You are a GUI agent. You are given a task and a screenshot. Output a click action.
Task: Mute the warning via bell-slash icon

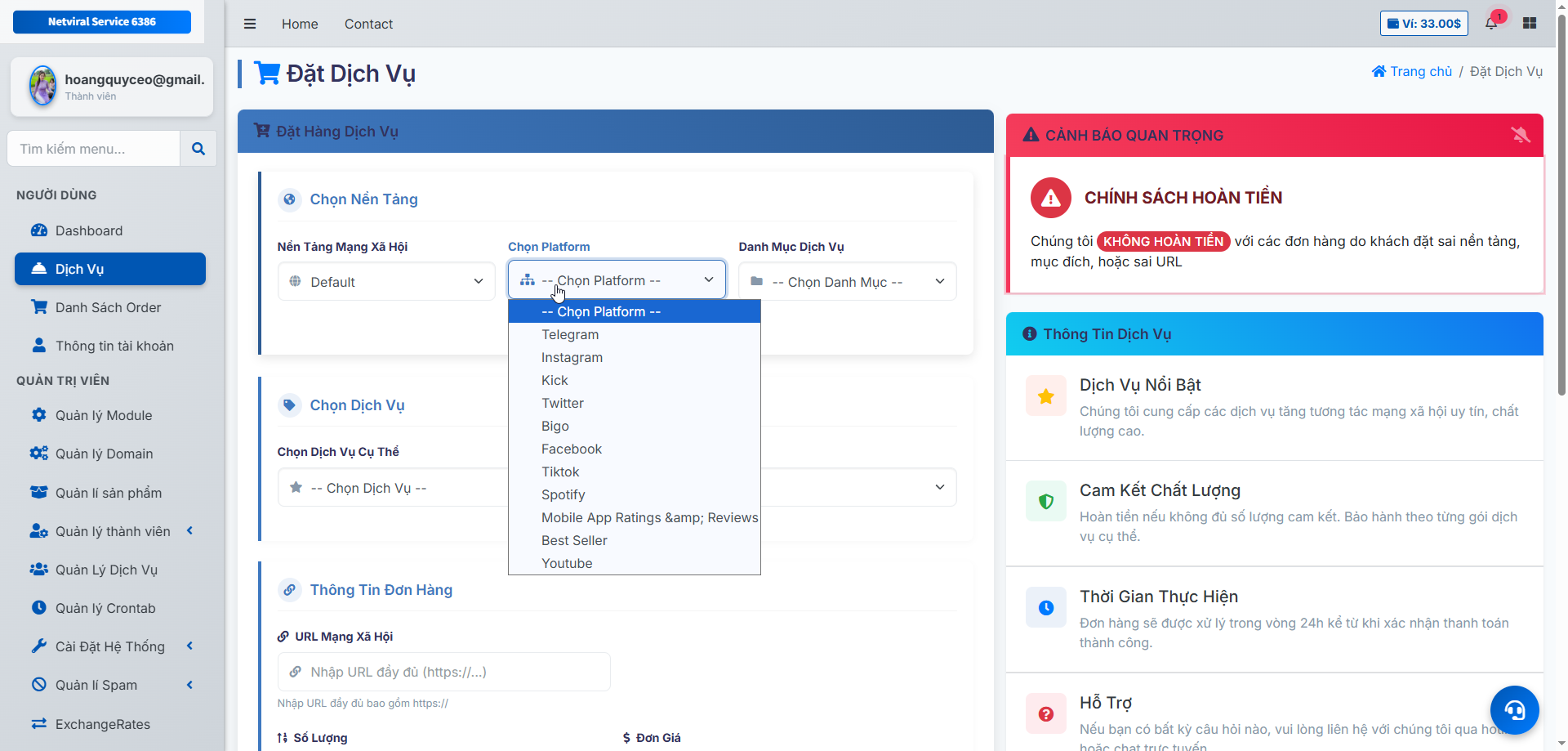[x=1520, y=135]
